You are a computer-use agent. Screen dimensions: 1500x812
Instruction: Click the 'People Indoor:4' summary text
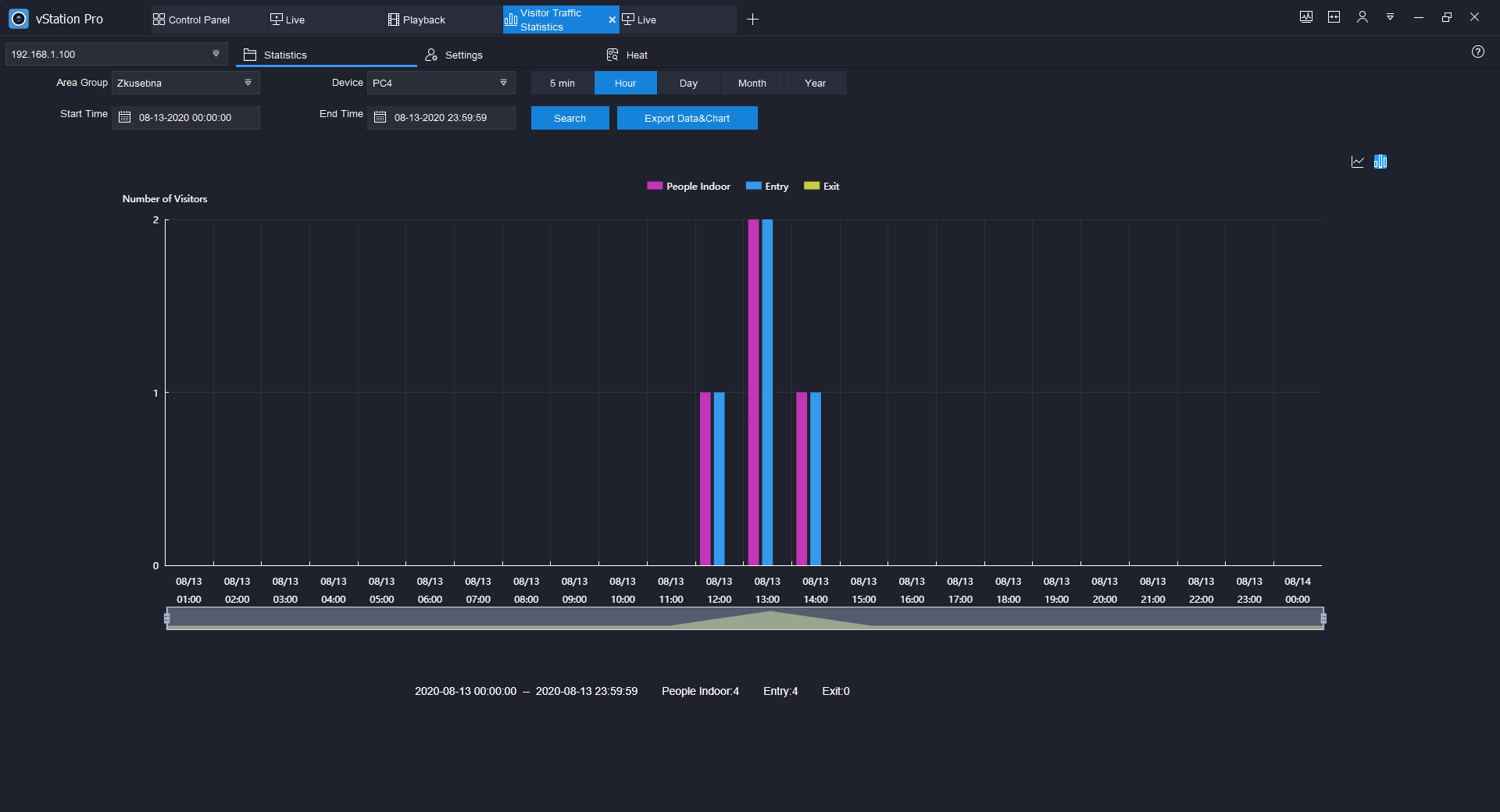(700, 691)
